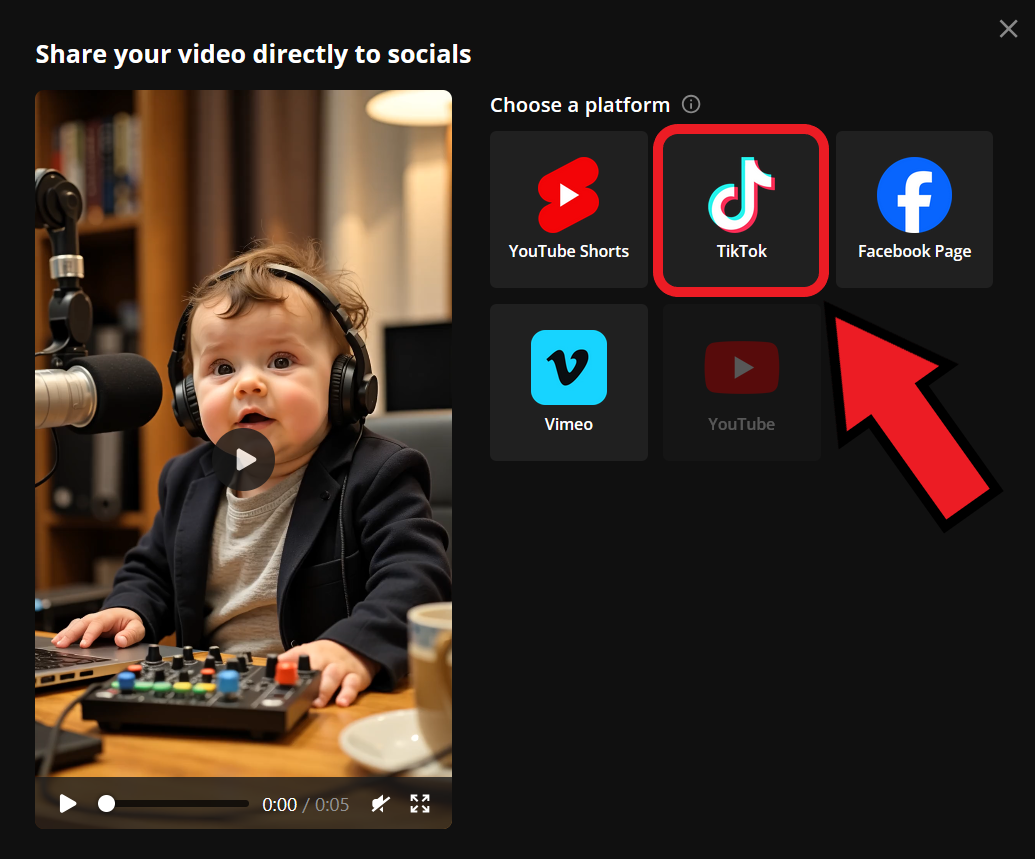This screenshot has height=859, width=1035.
Task: Close the share to socials dialog
Action: (1008, 28)
